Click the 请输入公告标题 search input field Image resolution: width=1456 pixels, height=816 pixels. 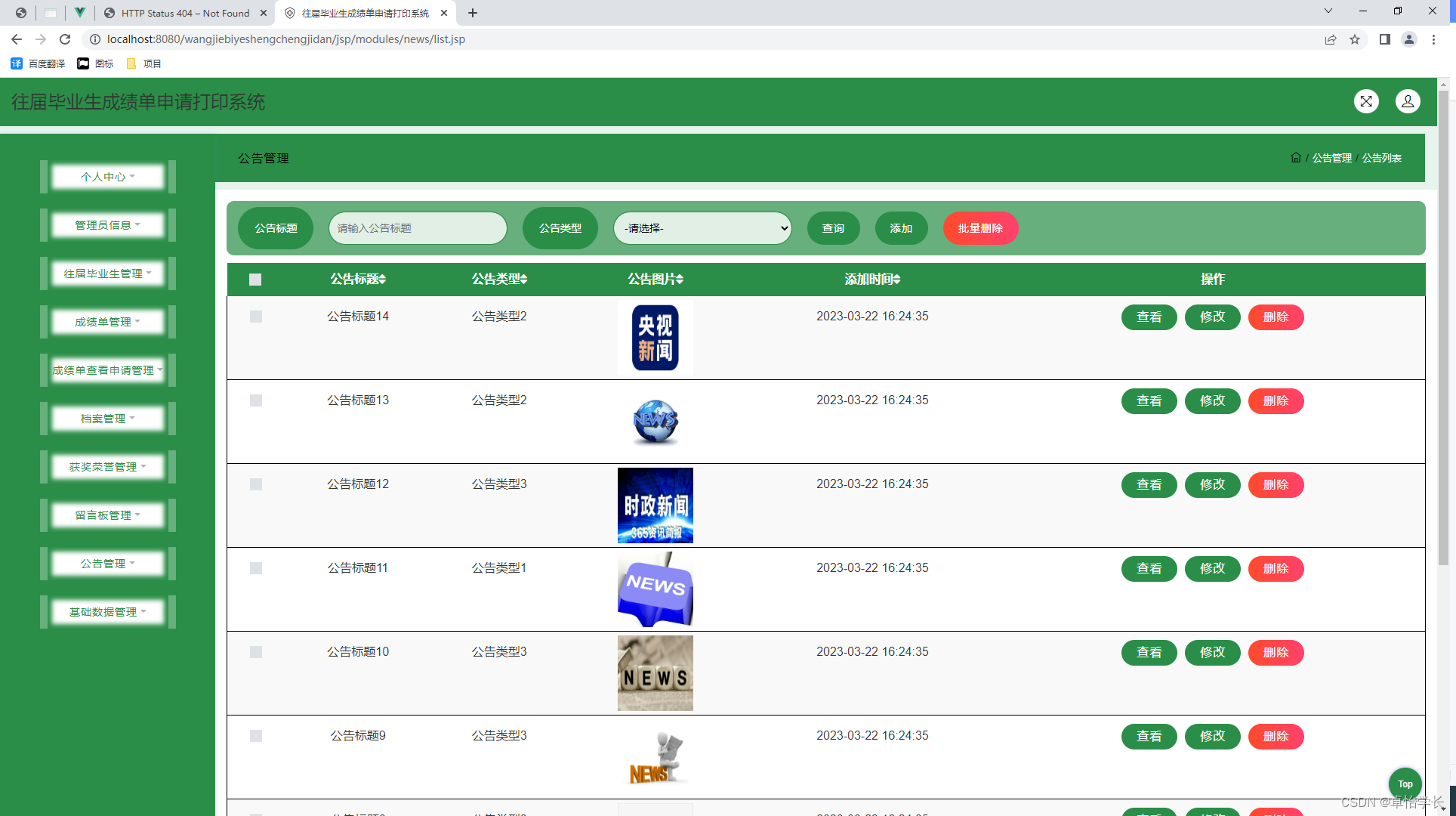(418, 228)
